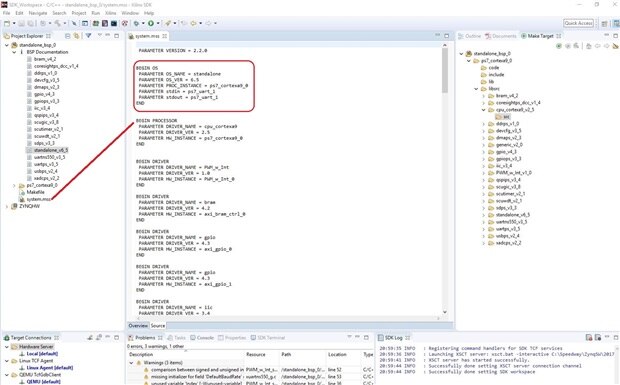This screenshot has width=620, height=385.
Task: Click the Open Perspective icon
Action: click(604, 23)
